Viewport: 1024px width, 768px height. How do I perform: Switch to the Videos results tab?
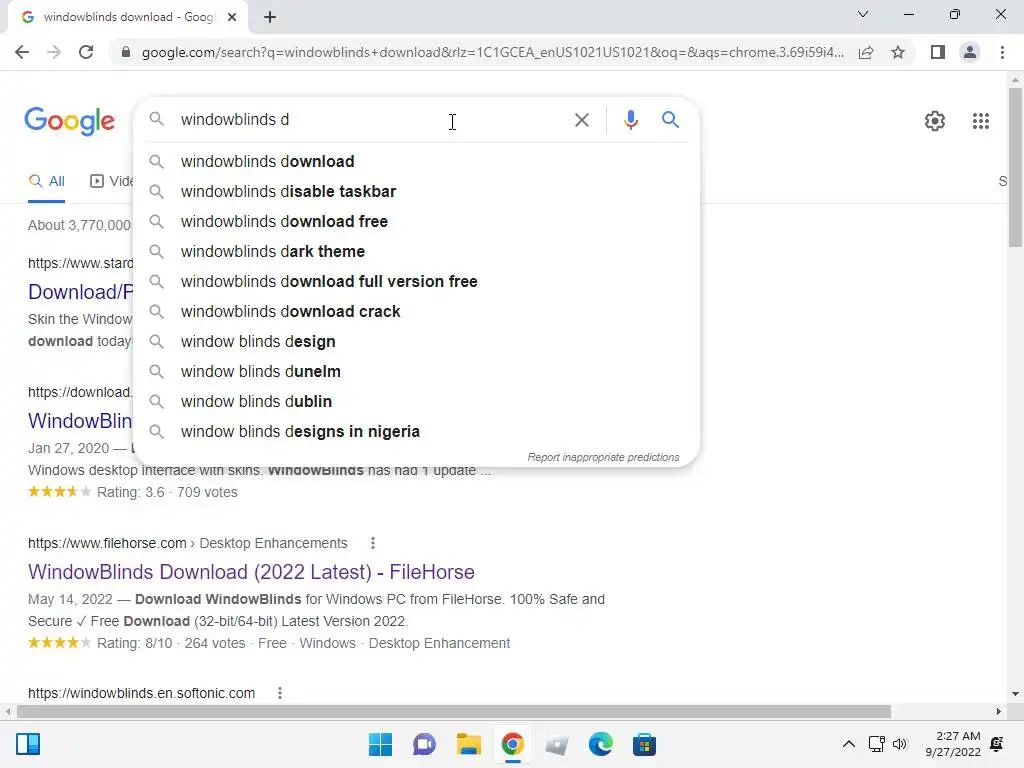111,182
